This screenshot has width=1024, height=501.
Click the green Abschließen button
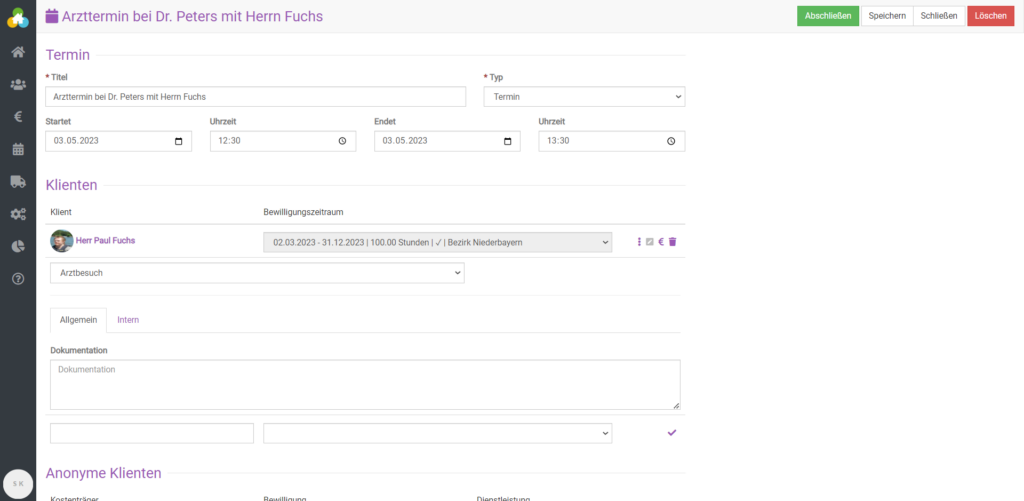(x=827, y=16)
